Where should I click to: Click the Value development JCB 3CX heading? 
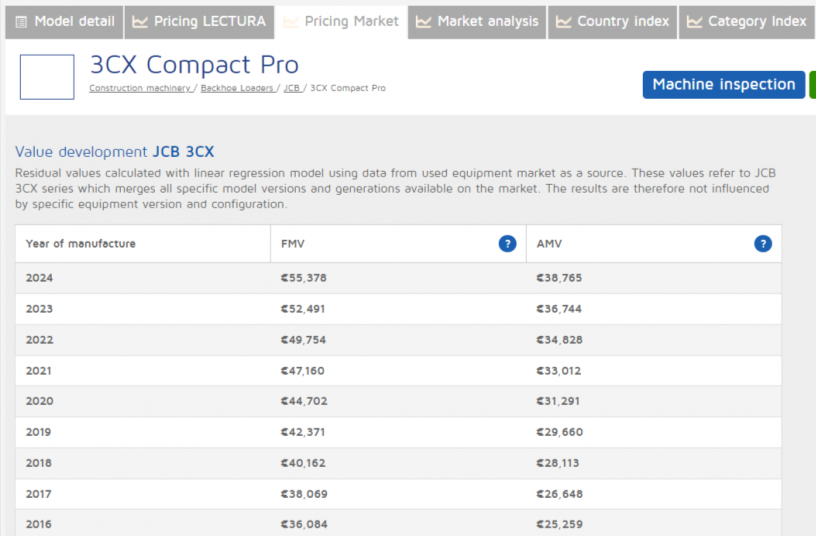(114, 151)
